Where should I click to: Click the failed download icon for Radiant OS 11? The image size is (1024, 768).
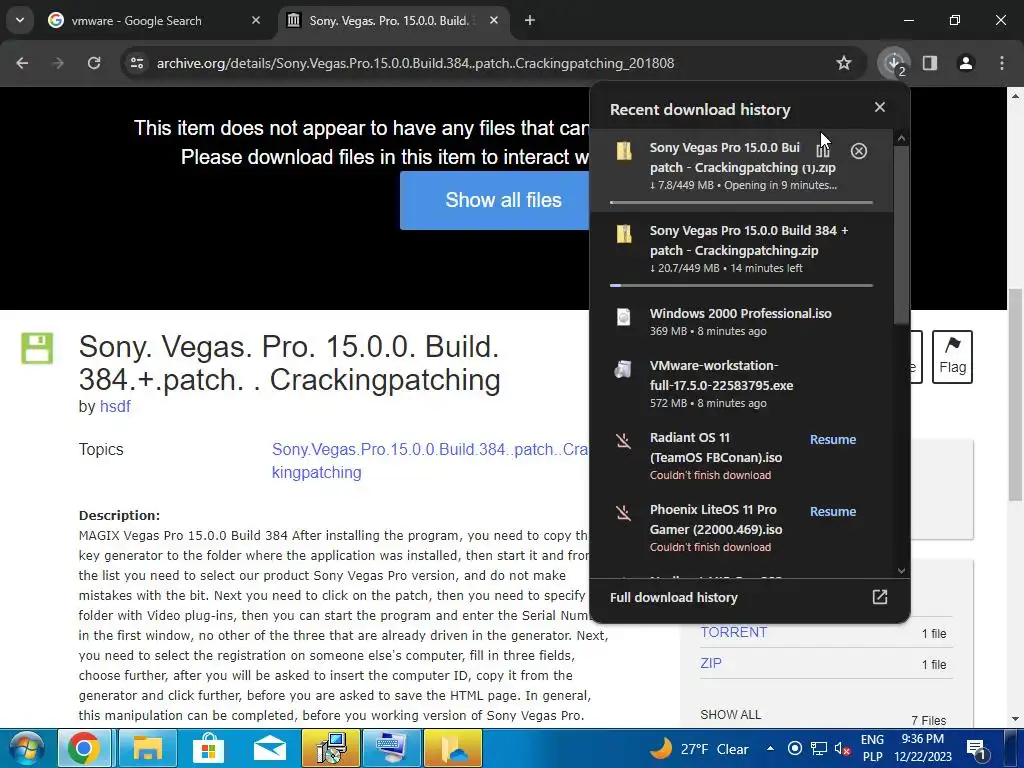(x=624, y=441)
